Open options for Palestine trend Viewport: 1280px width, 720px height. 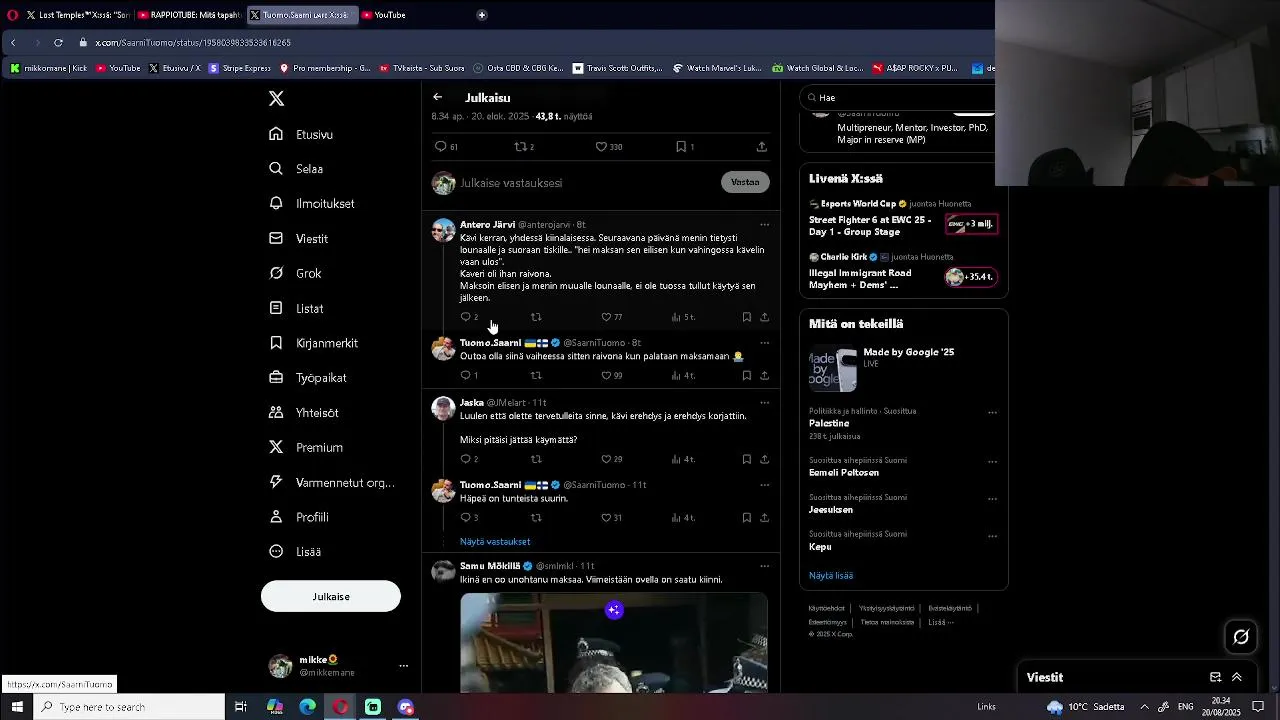pyautogui.click(x=992, y=412)
